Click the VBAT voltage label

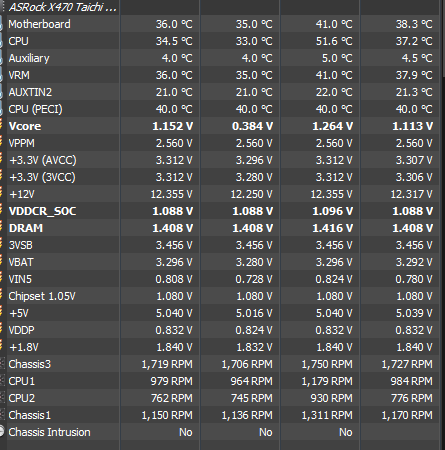pyautogui.click(x=21, y=262)
